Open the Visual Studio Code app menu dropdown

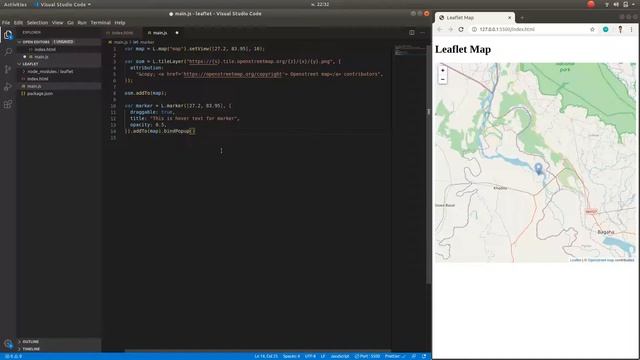pos(63,4)
